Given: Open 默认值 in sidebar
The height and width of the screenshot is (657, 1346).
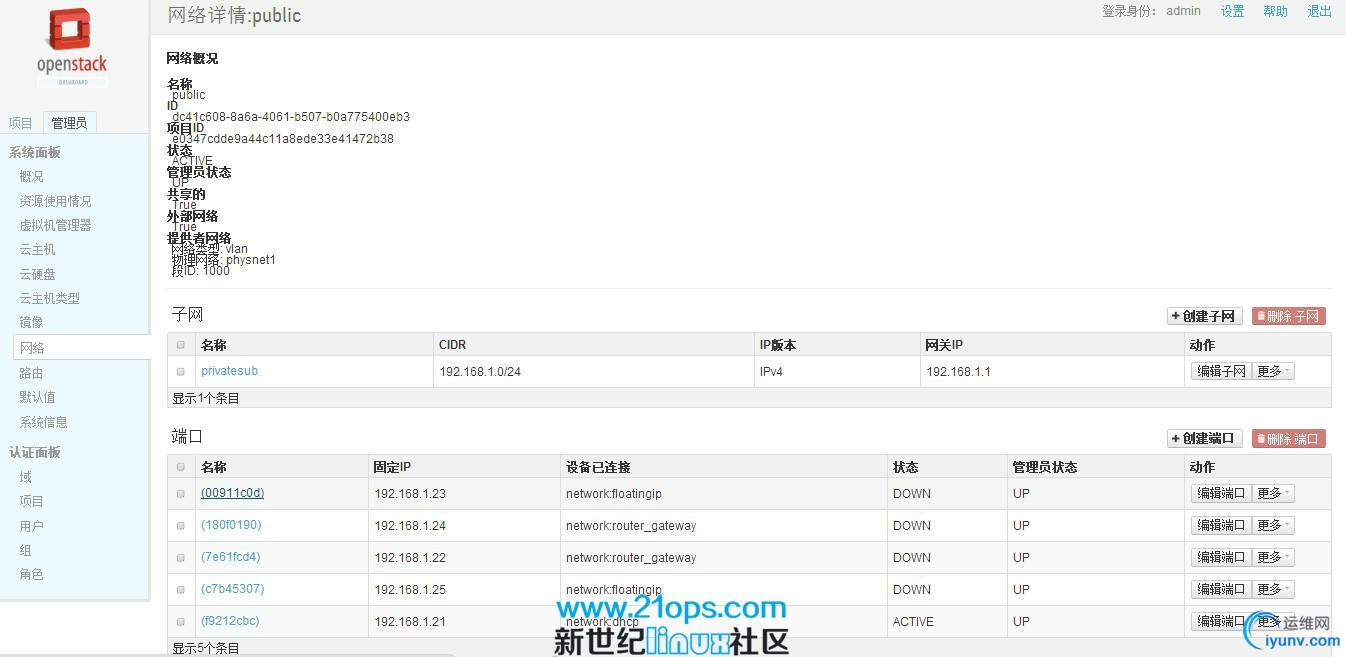Looking at the screenshot, I should [x=38, y=397].
